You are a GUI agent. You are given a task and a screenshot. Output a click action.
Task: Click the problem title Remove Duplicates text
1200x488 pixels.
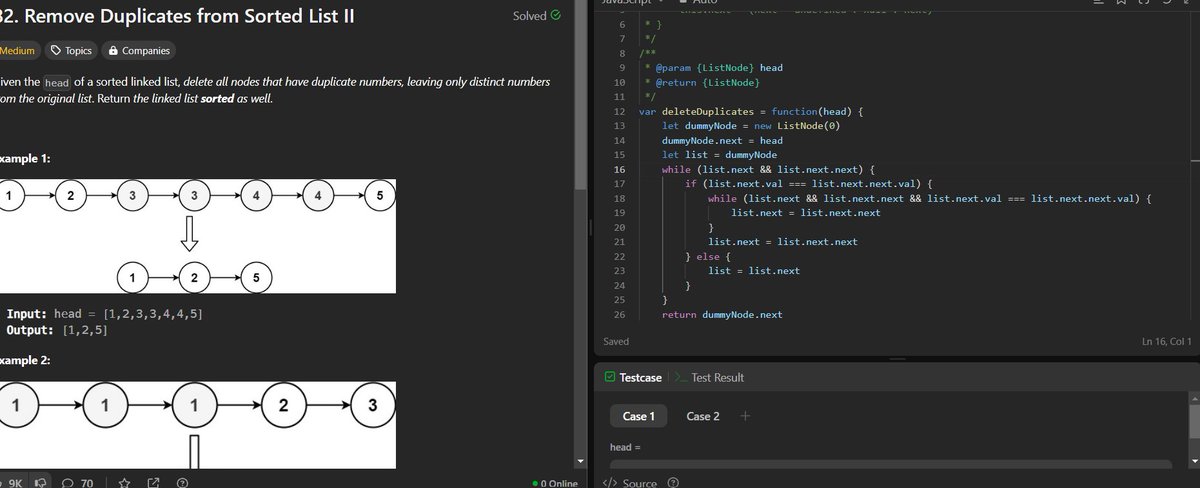176,16
